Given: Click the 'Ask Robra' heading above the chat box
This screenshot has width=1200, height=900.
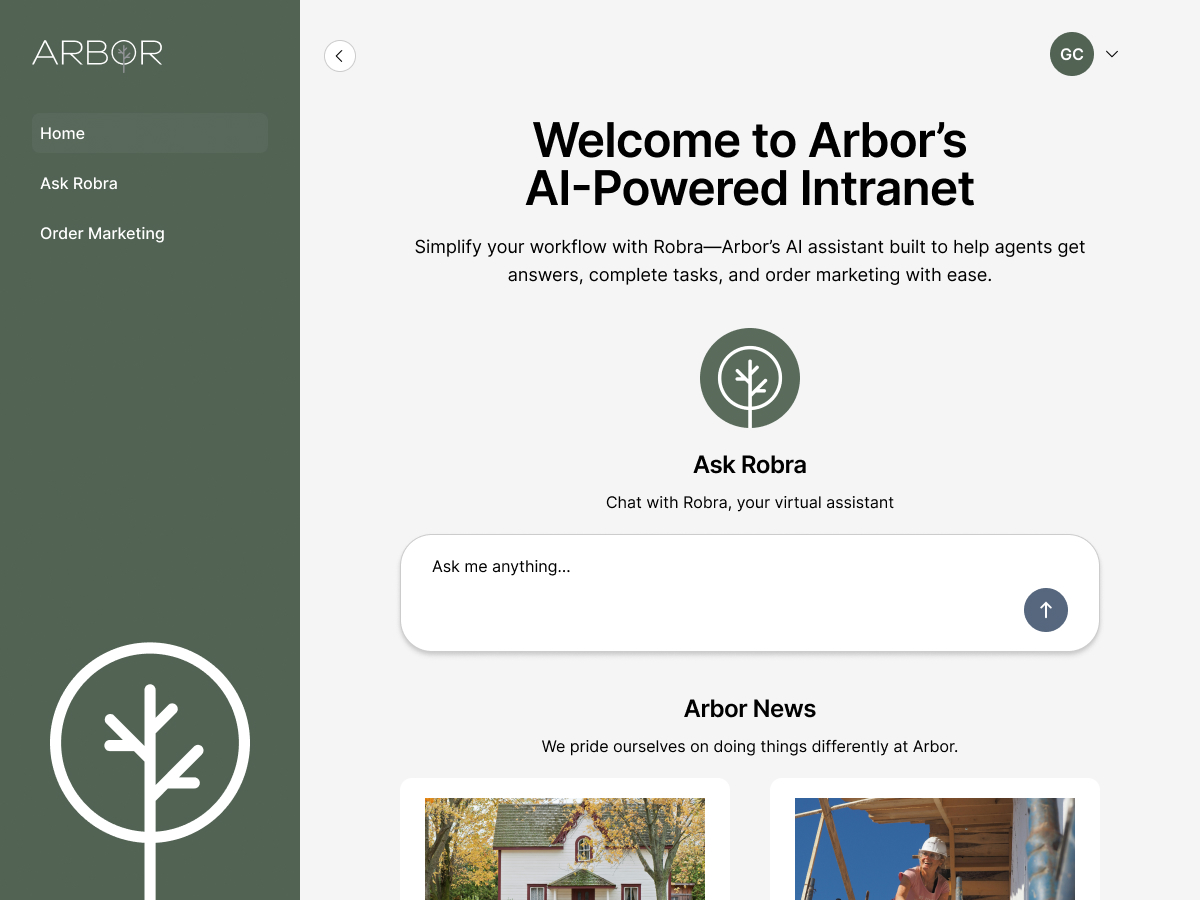Looking at the screenshot, I should 750,465.
